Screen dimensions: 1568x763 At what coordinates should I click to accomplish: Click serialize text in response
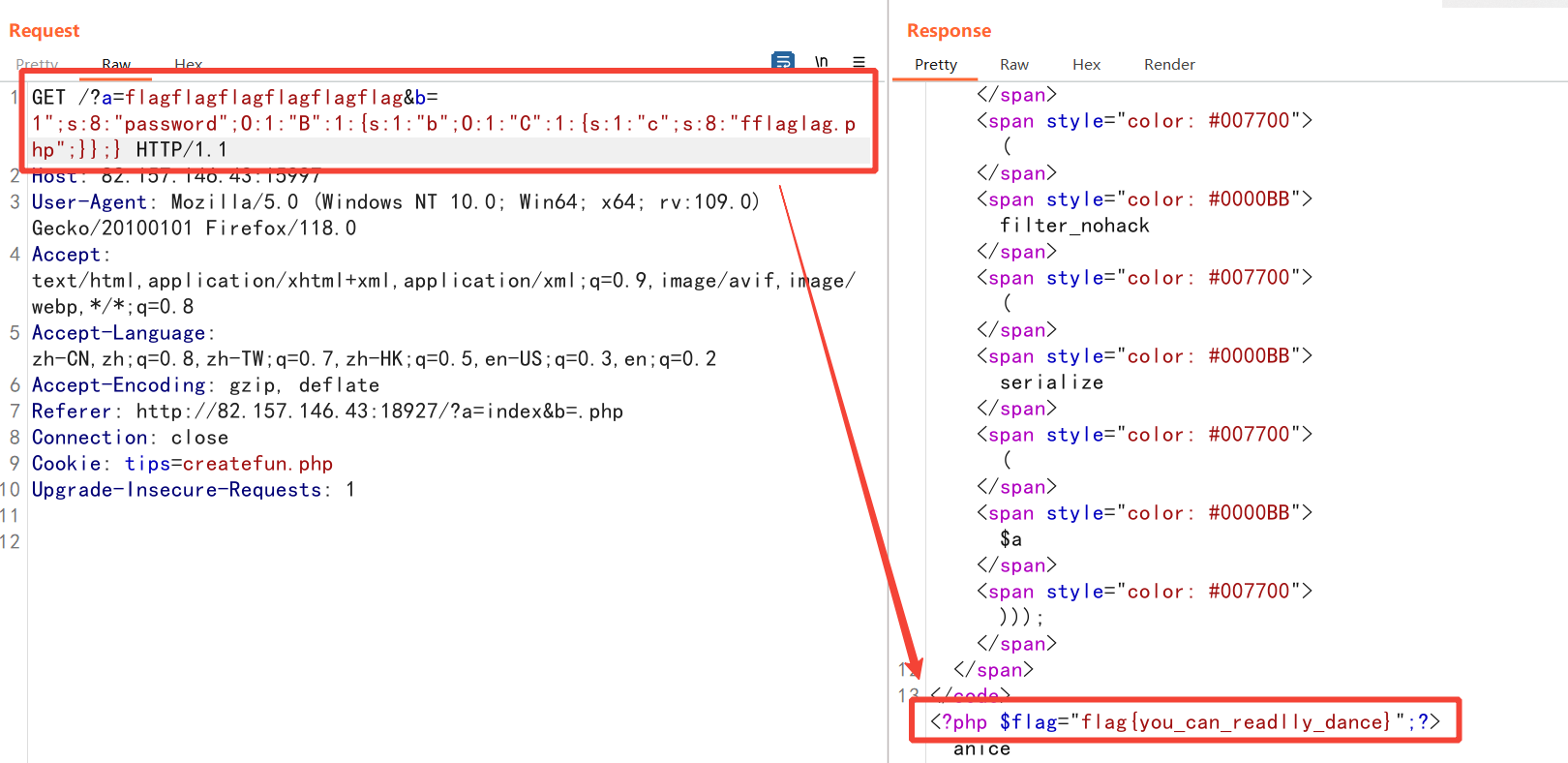click(1051, 381)
